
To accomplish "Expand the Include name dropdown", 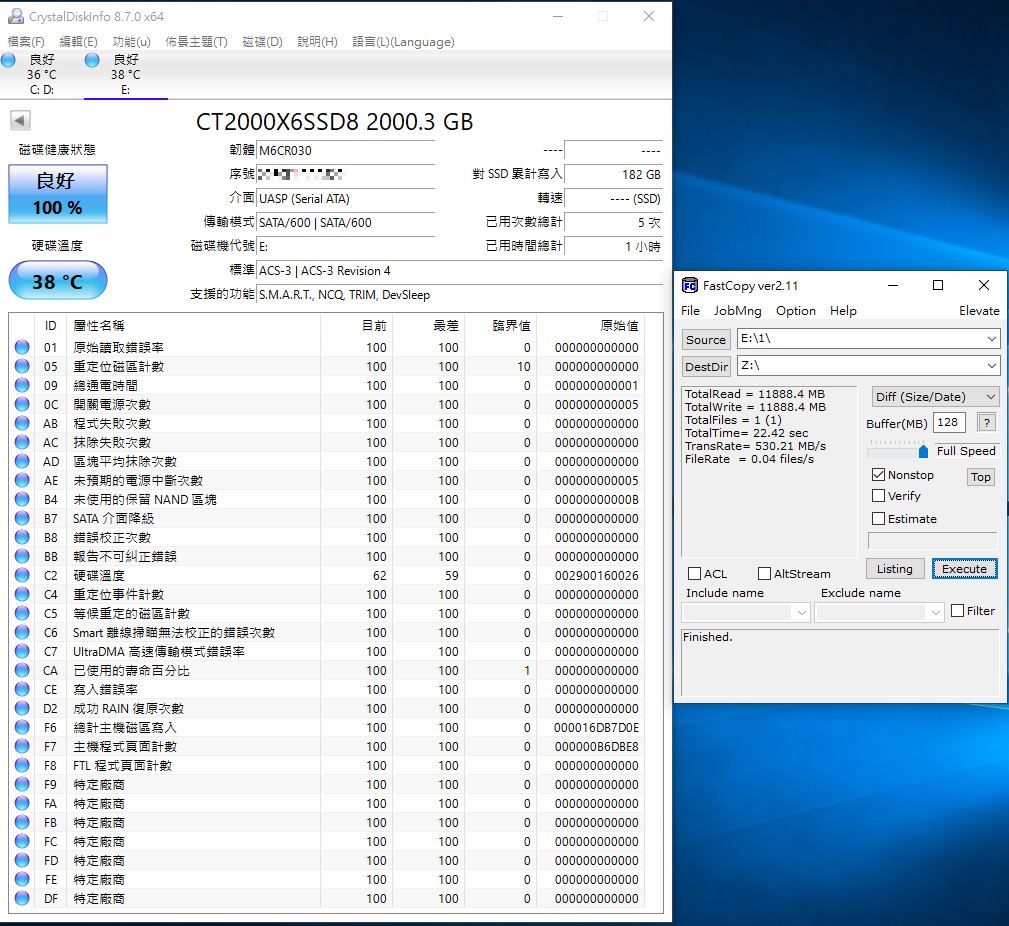I will point(801,613).
